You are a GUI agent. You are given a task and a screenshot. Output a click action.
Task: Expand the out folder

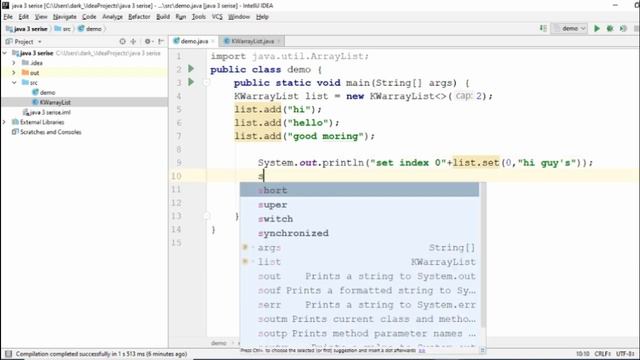14,73
